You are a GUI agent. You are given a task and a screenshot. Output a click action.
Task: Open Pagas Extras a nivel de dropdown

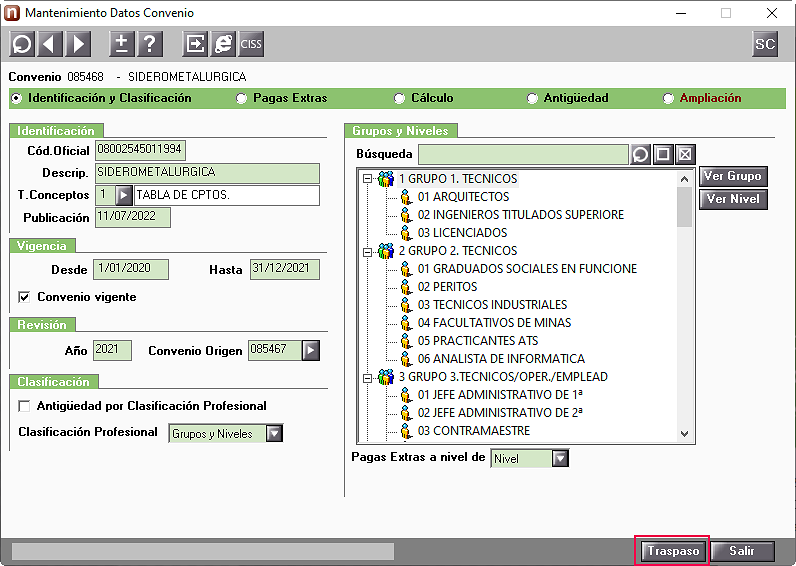pyautogui.click(x=560, y=458)
